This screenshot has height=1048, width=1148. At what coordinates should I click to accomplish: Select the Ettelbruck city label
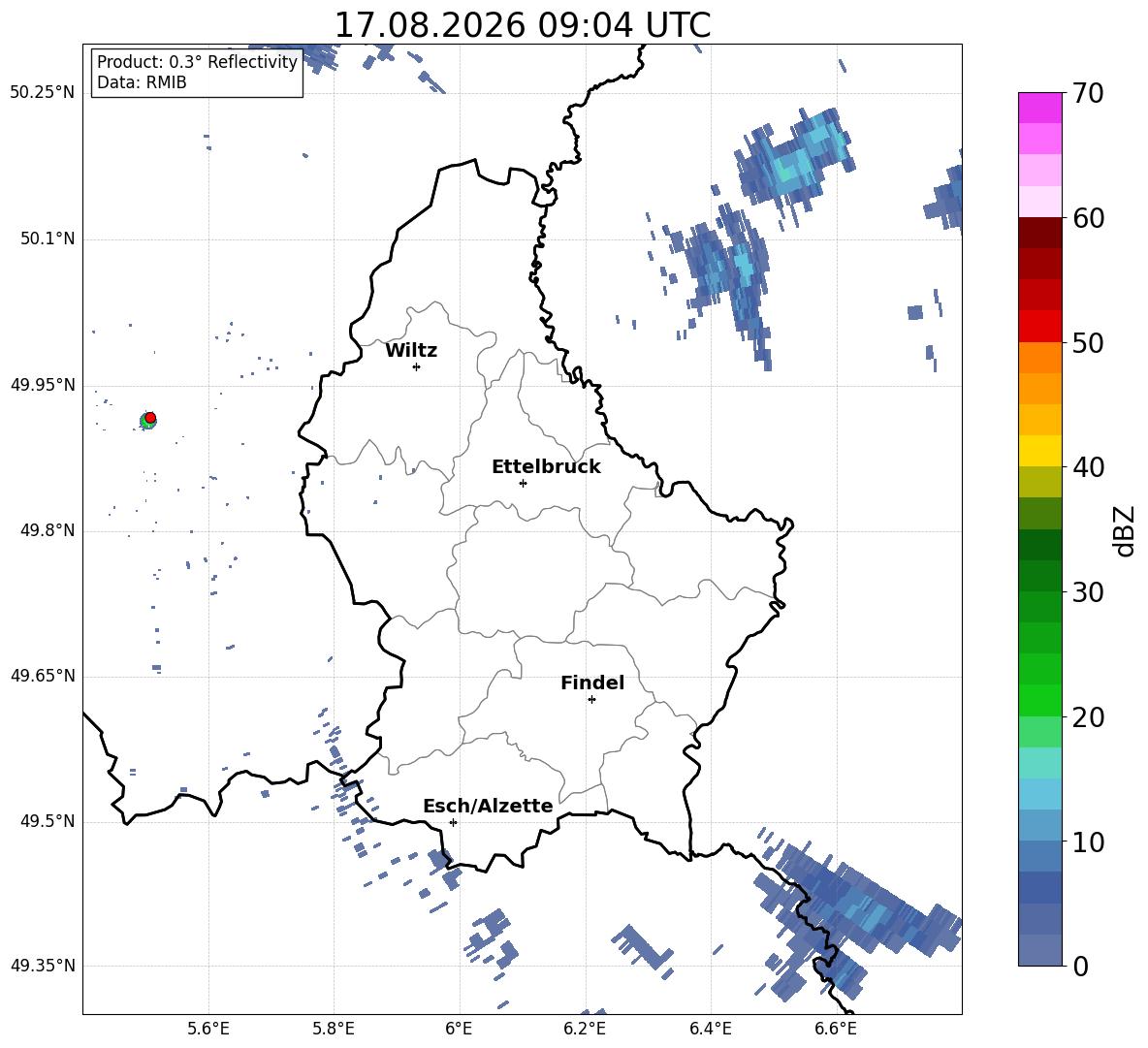pyautogui.click(x=546, y=467)
